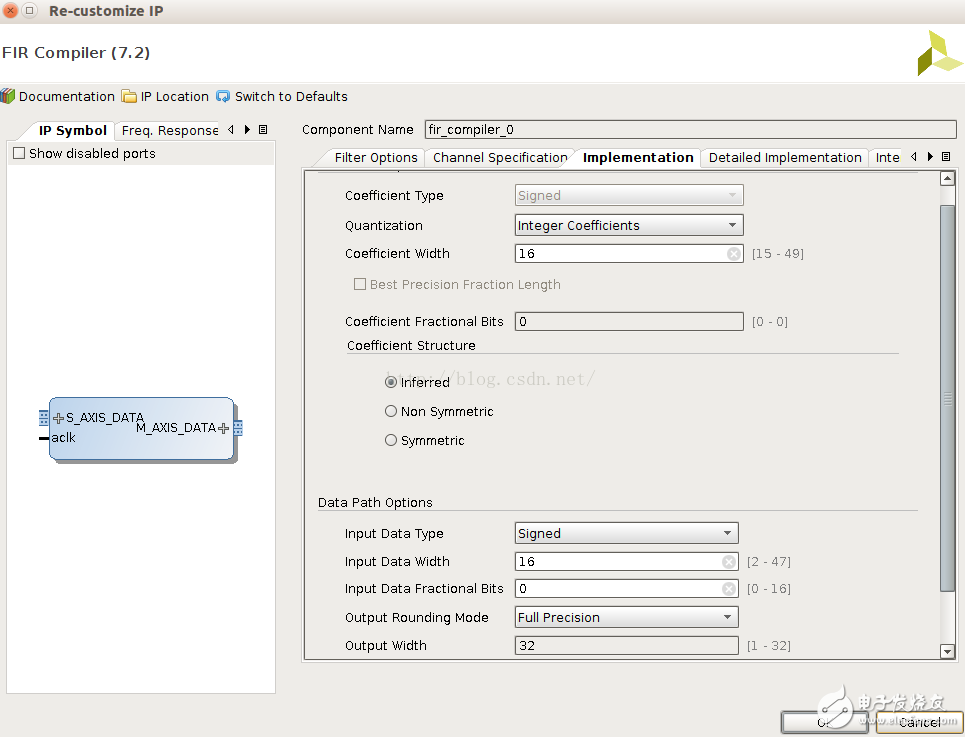Open the Output Rounding Mode dropdown
Image resolution: width=965 pixels, height=737 pixels.
(626, 618)
